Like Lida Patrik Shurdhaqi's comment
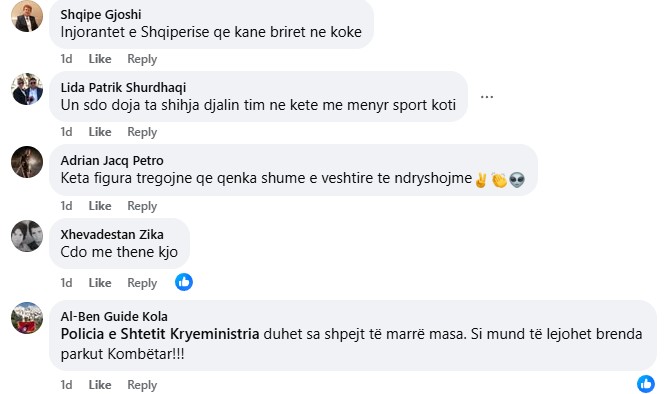Viewport: 672px width, 394px height. [100, 132]
